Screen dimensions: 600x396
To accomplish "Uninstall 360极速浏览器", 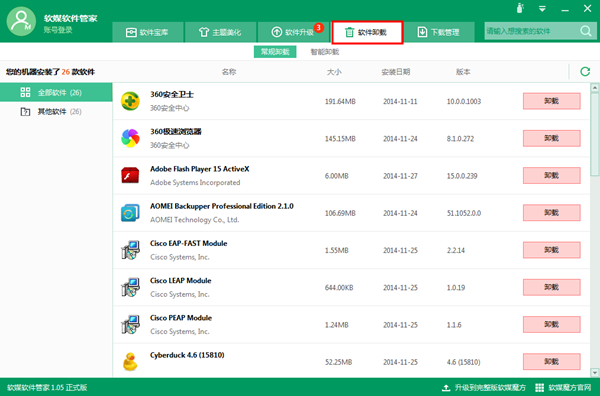I will click(551, 138).
